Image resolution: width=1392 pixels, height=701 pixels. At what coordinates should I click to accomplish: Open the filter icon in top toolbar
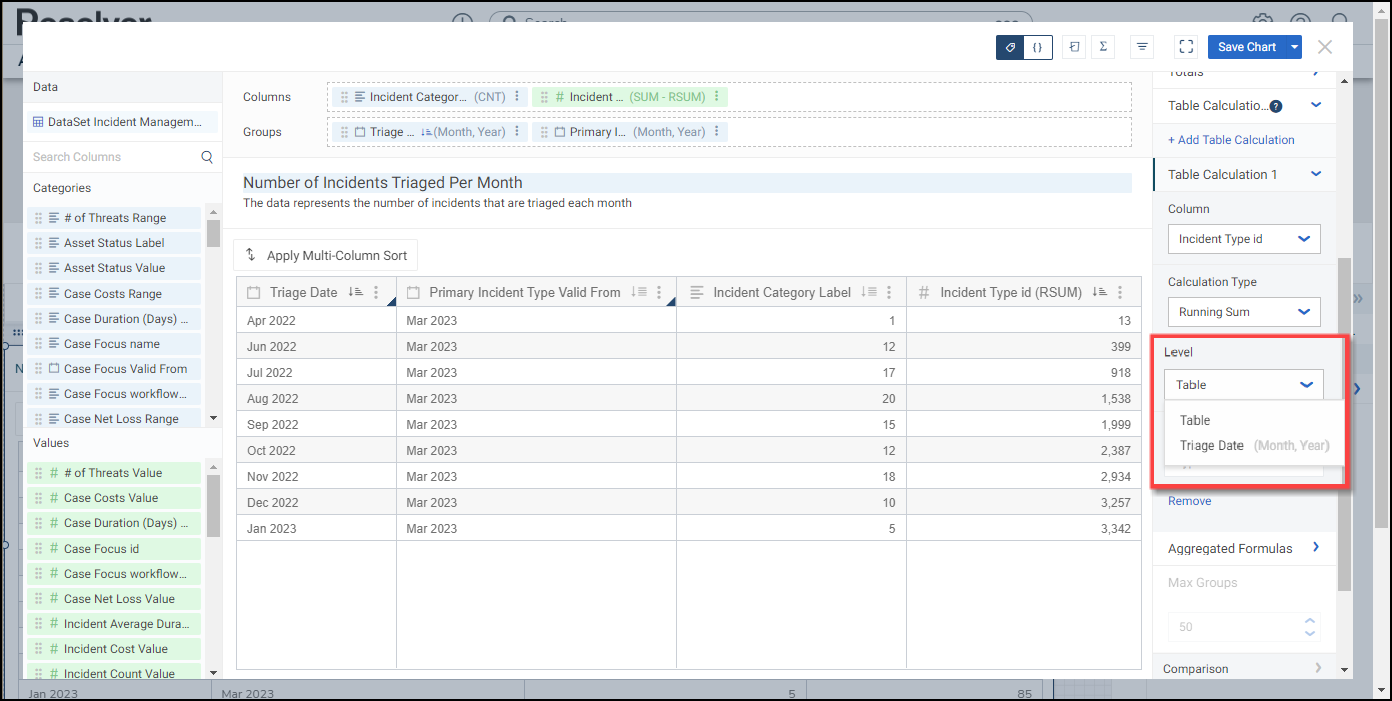pos(1142,47)
